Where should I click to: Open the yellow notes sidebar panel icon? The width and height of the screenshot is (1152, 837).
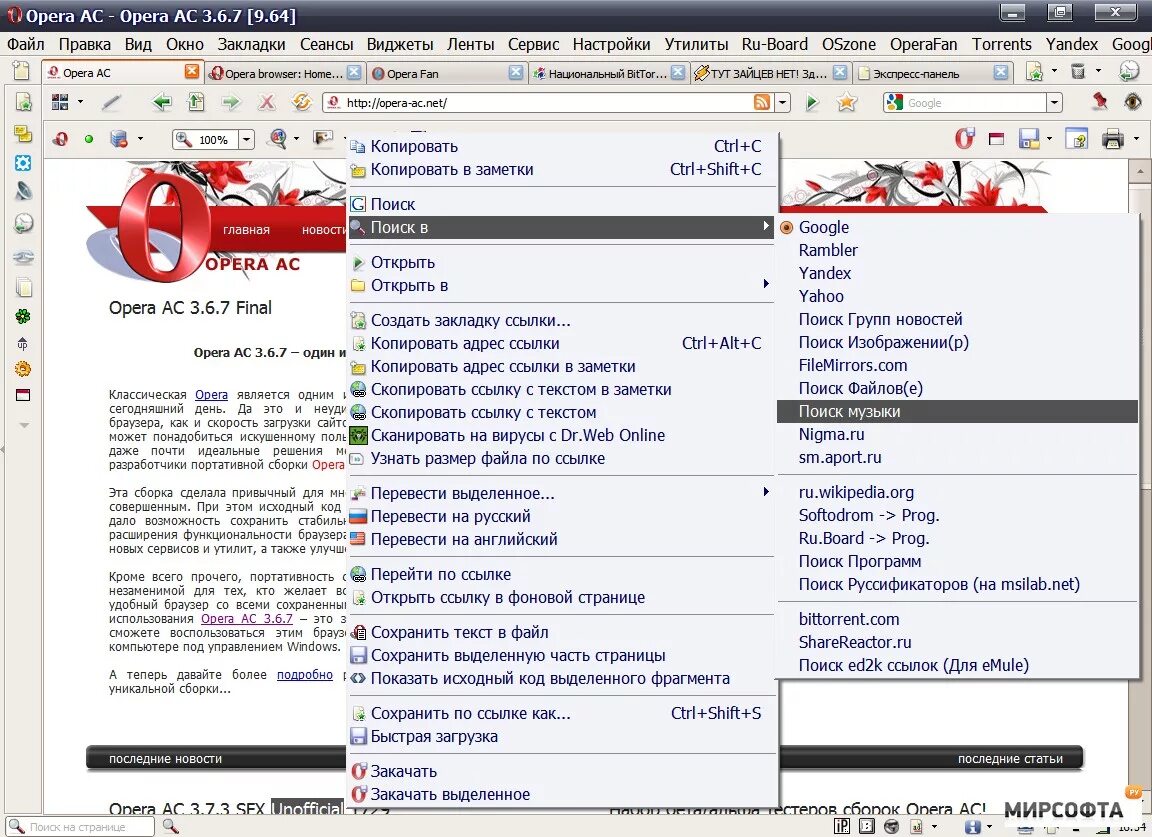[24, 133]
